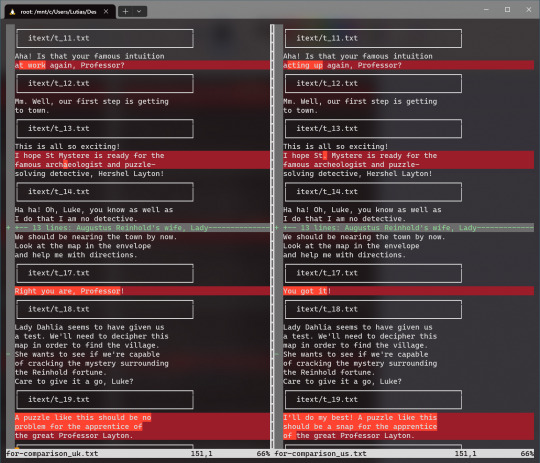Click itext/t_13.txt header in left pane
Viewport: 540px width, 463px height.
[105, 128]
